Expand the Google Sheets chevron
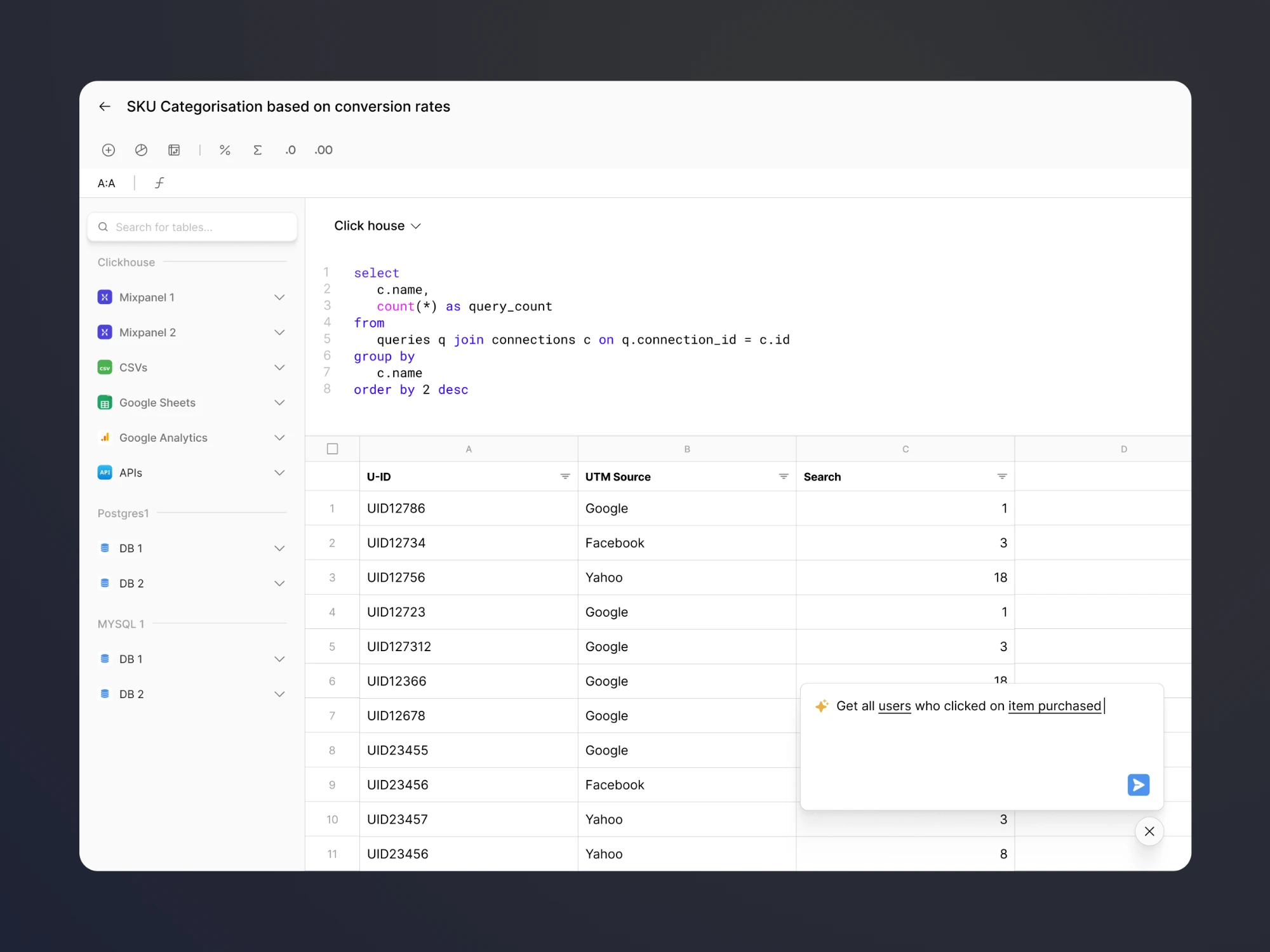This screenshot has height=952, width=1270. point(279,402)
